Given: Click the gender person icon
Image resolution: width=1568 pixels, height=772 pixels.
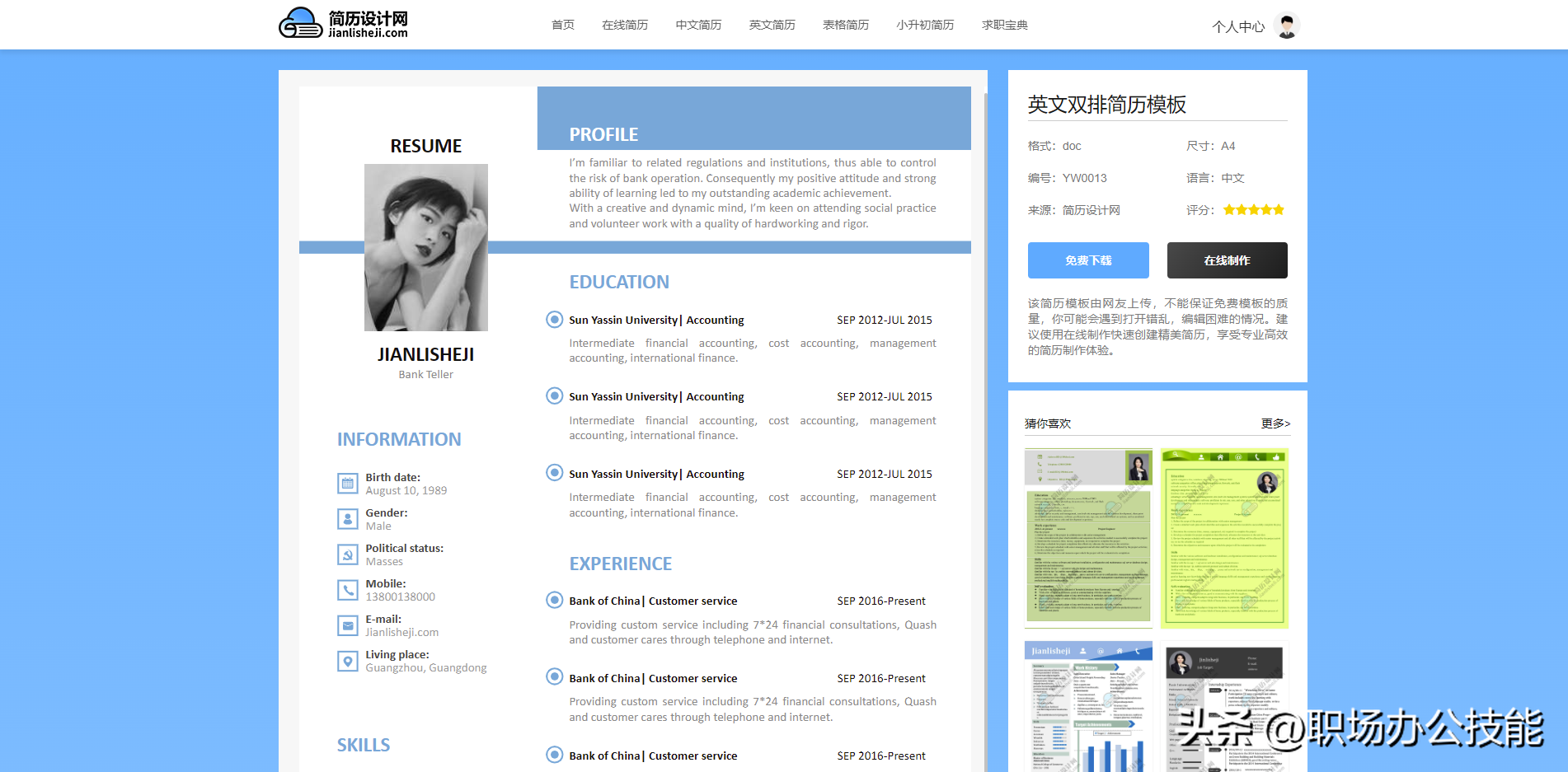Looking at the screenshot, I should click(348, 519).
